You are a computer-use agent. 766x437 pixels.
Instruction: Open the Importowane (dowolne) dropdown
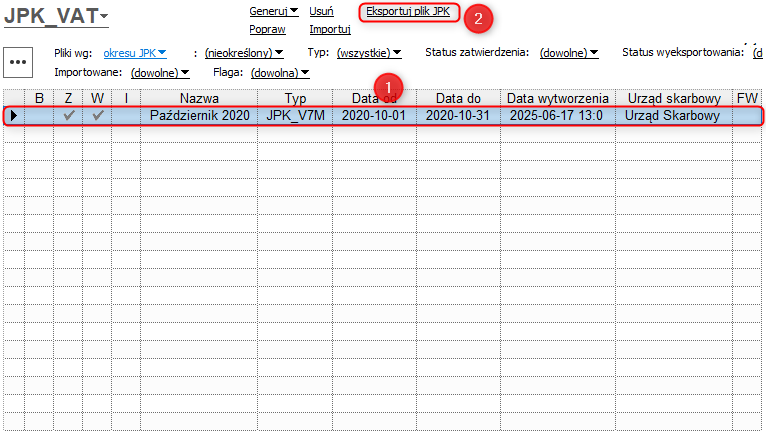tap(160, 73)
